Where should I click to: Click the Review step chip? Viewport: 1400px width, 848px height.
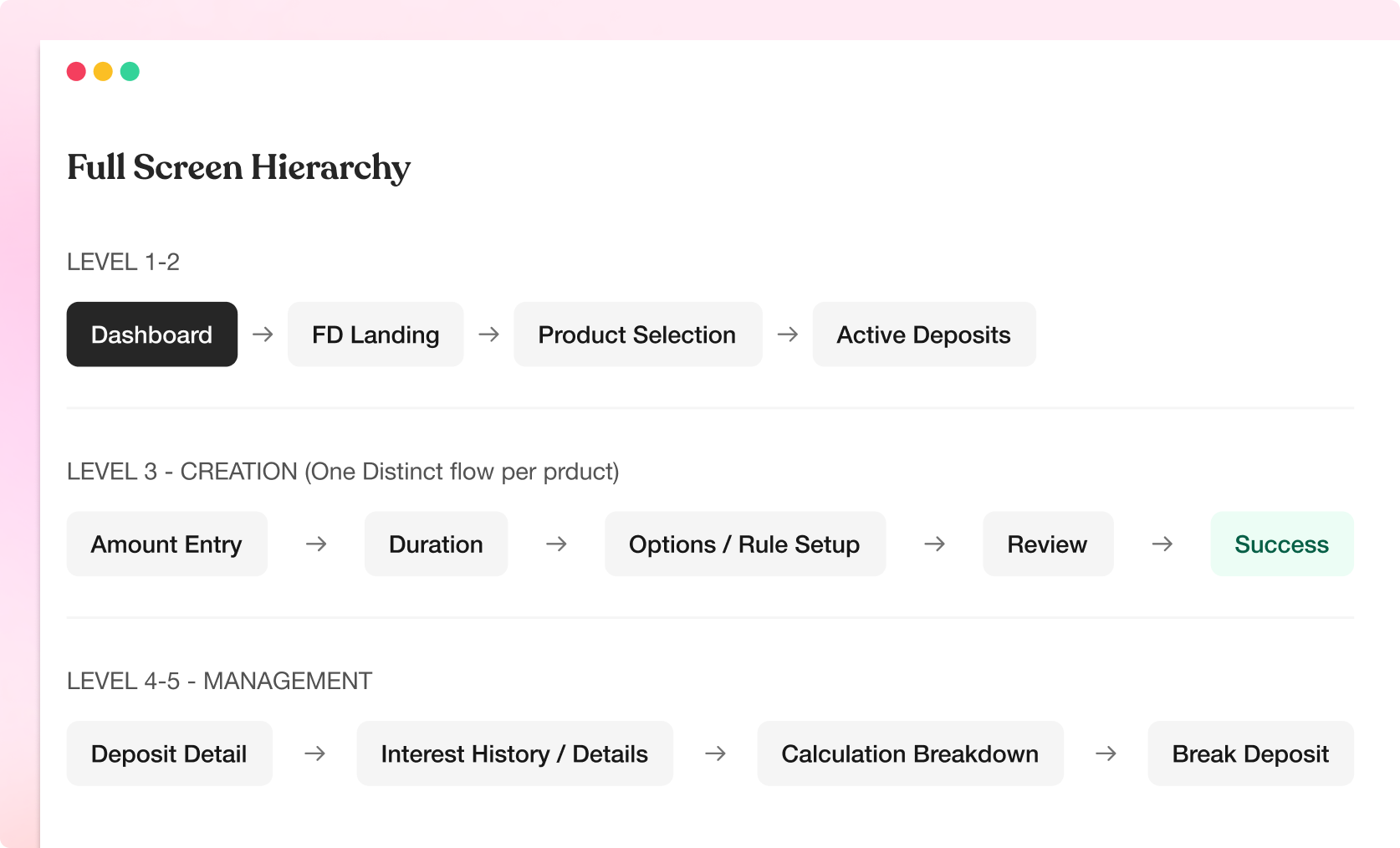[x=1047, y=544]
